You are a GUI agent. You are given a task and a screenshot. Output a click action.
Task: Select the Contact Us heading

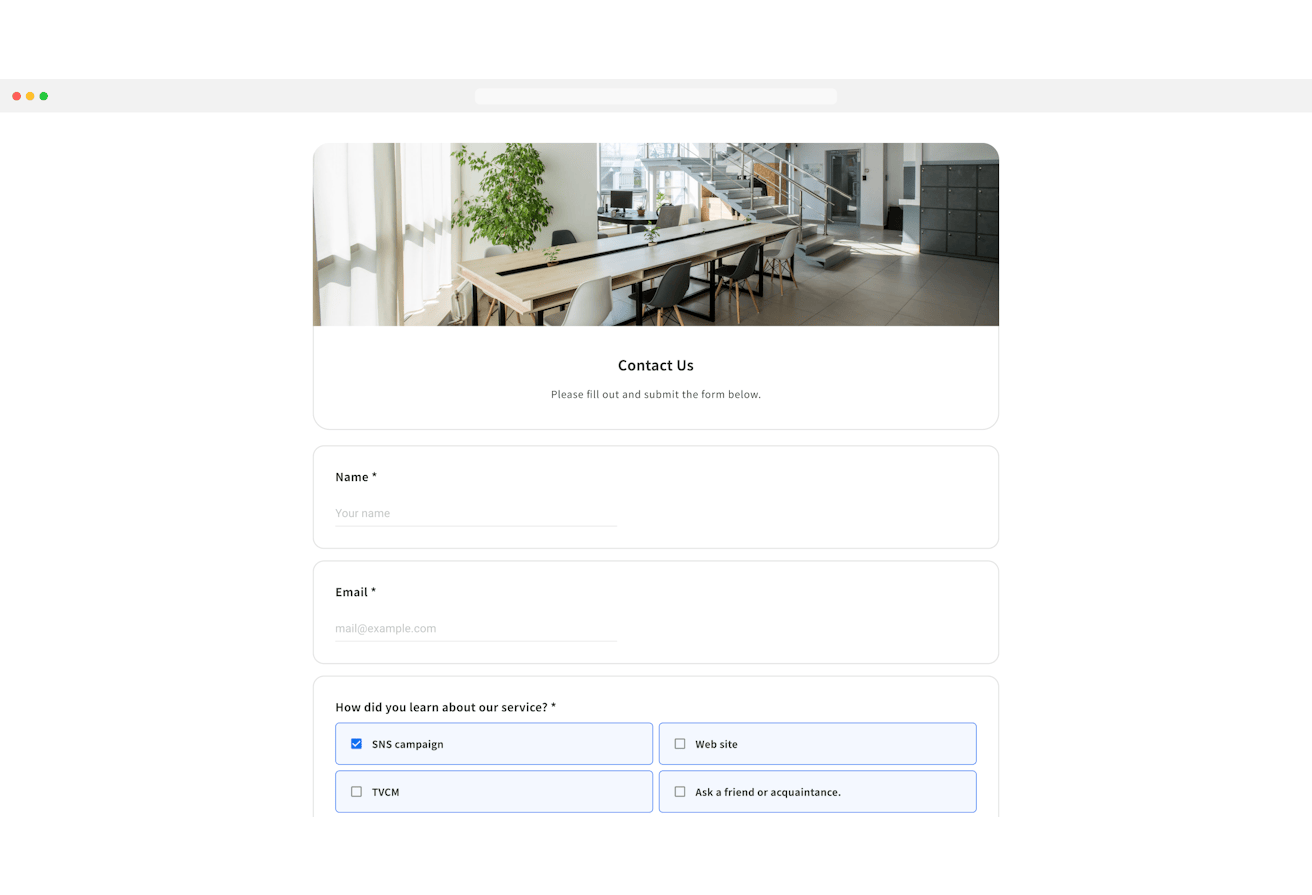[656, 366]
